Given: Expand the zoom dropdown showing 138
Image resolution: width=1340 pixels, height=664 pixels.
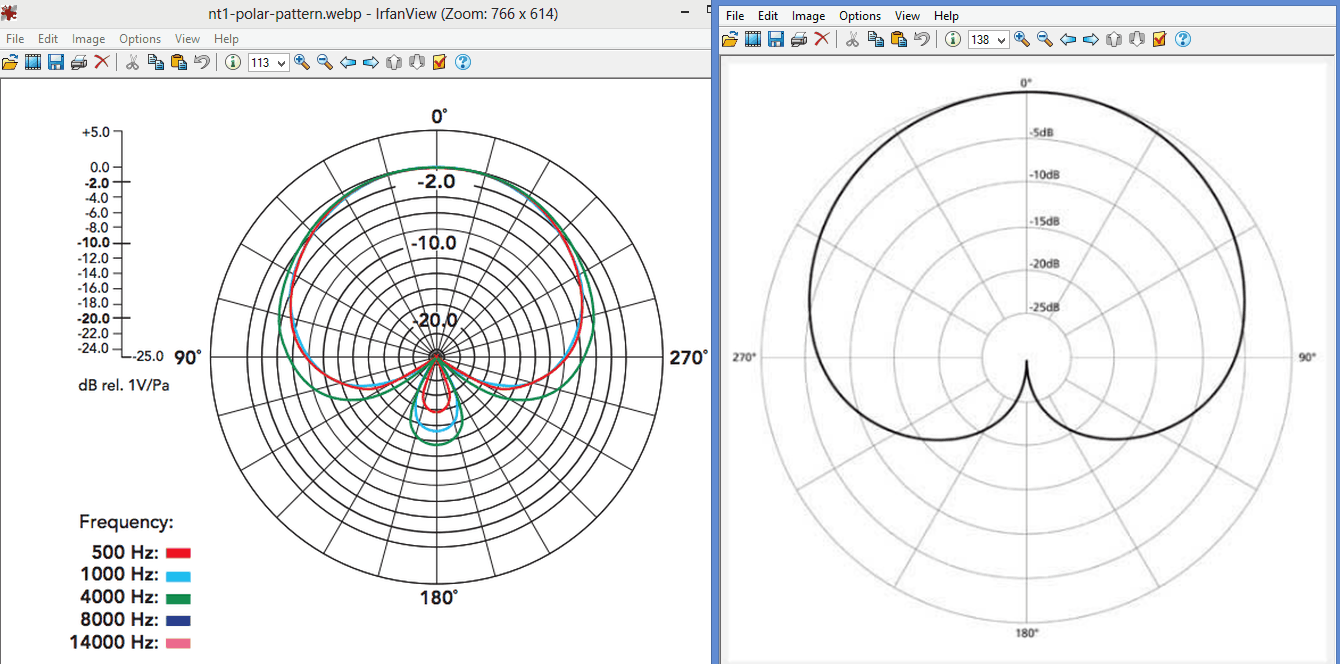Looking at the screenshot, I should [x=1001, y=40].
